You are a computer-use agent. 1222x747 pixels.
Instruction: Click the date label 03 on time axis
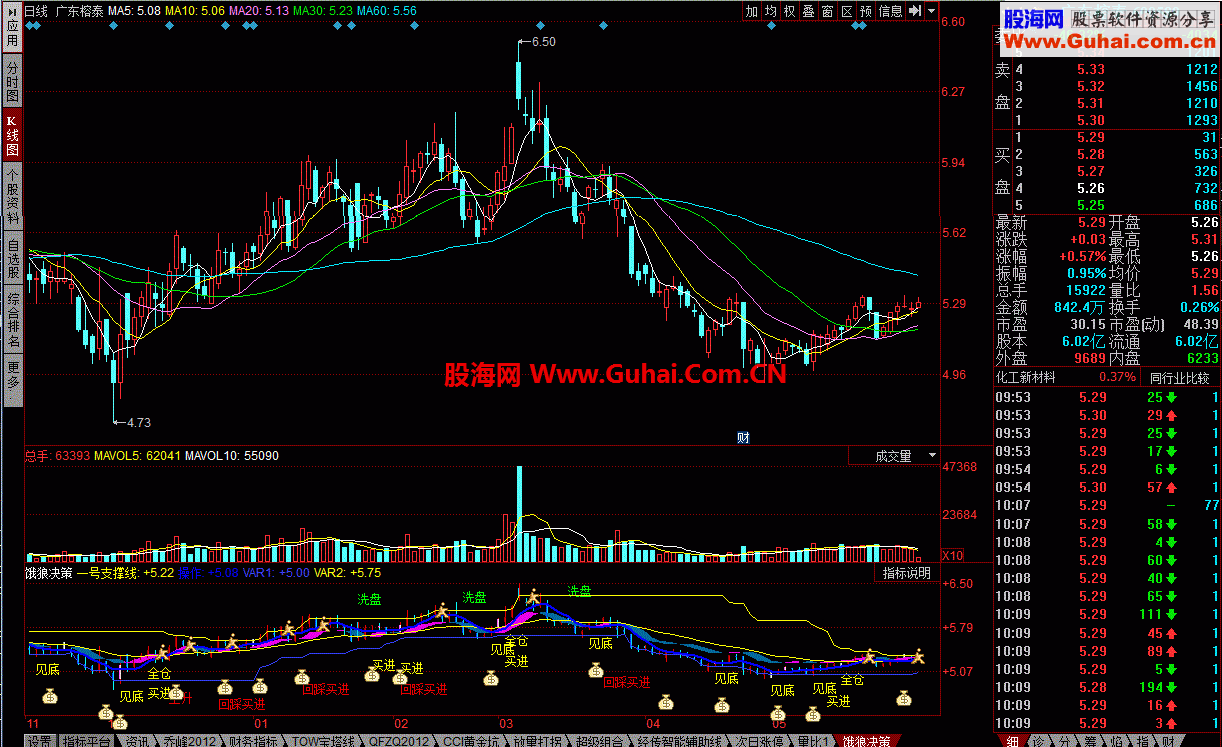[507, 723]
